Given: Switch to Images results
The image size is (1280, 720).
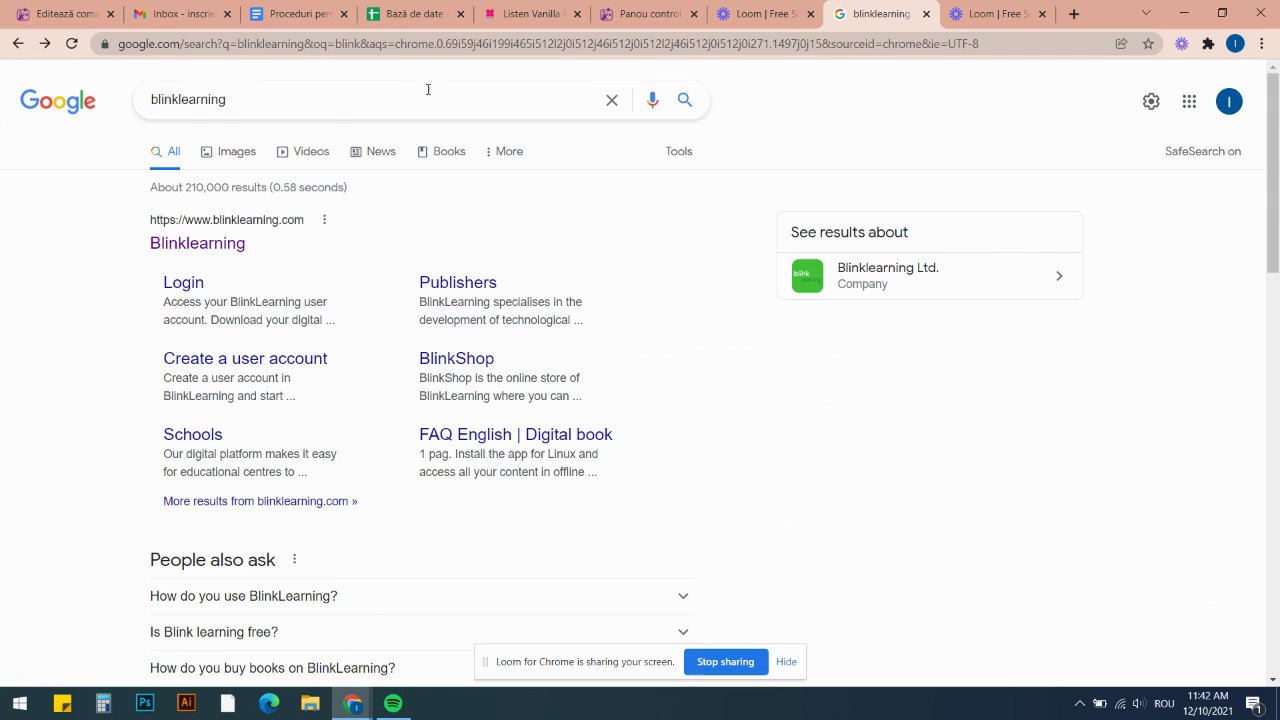Looking at the screenshot, I should click(228, 152).
